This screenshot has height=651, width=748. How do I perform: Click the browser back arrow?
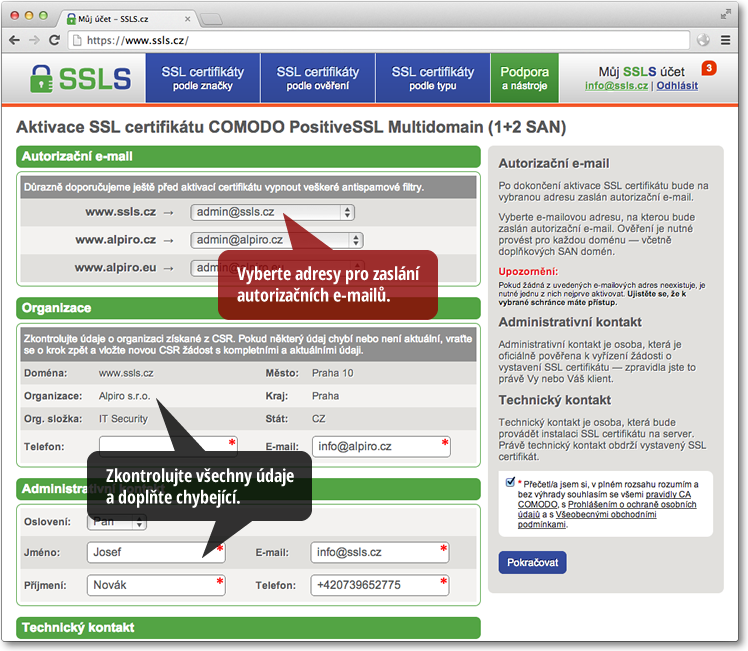(14, 40)
